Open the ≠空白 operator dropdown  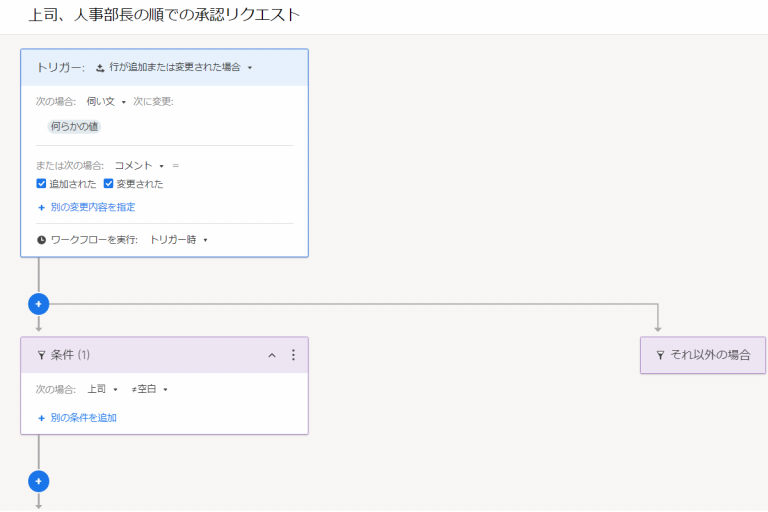click(x=150, y=389)
